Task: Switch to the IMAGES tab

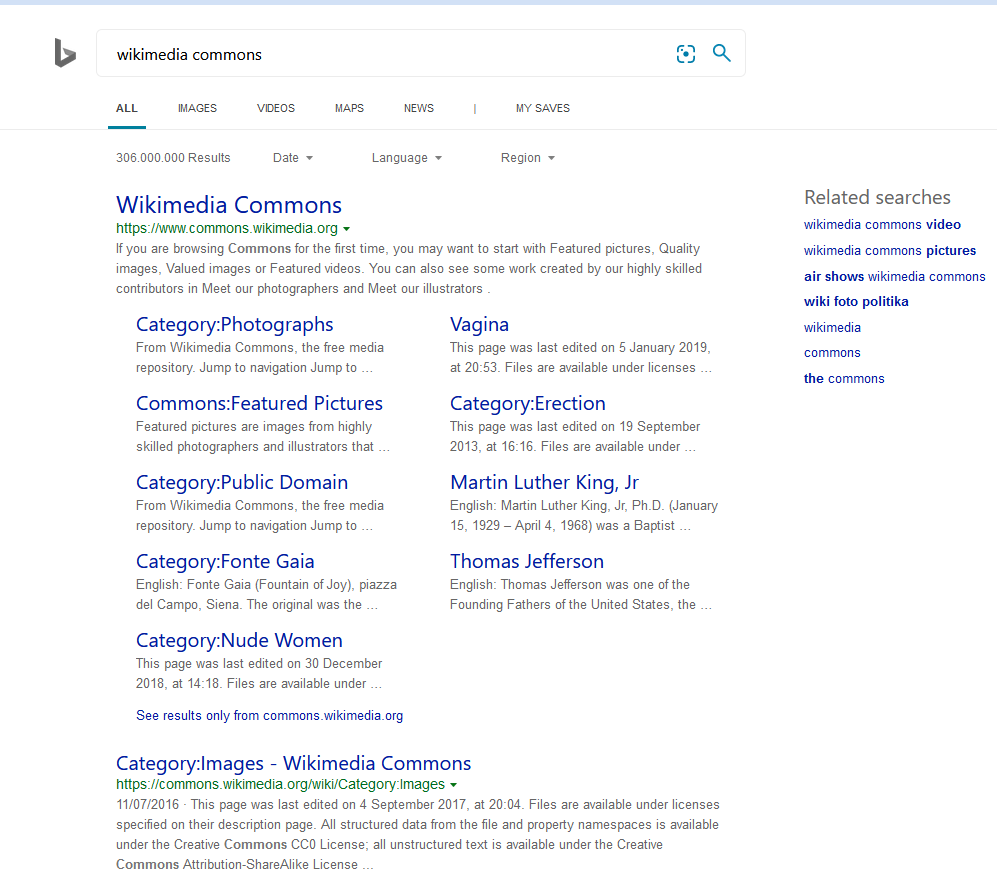Action: [197, 108]
